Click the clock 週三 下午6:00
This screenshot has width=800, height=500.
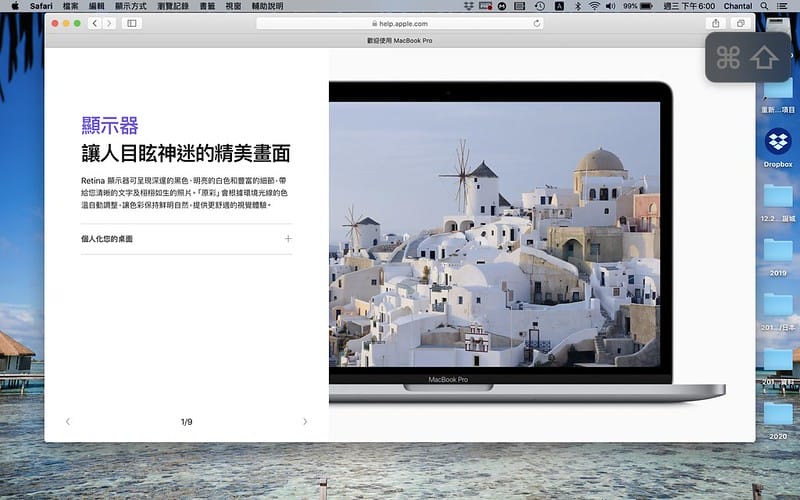click(x=689, y=6)
